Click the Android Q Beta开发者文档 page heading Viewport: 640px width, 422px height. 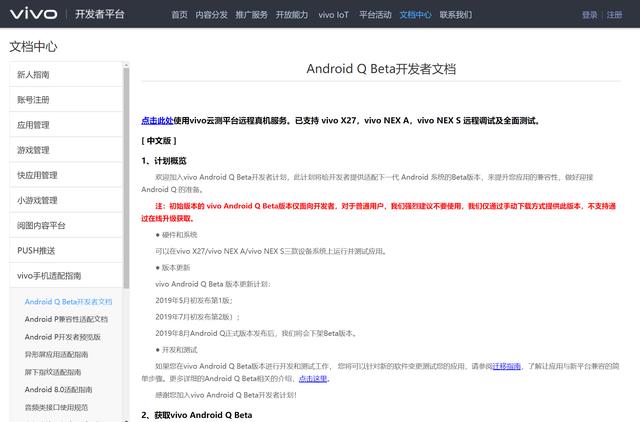point(381,69)
